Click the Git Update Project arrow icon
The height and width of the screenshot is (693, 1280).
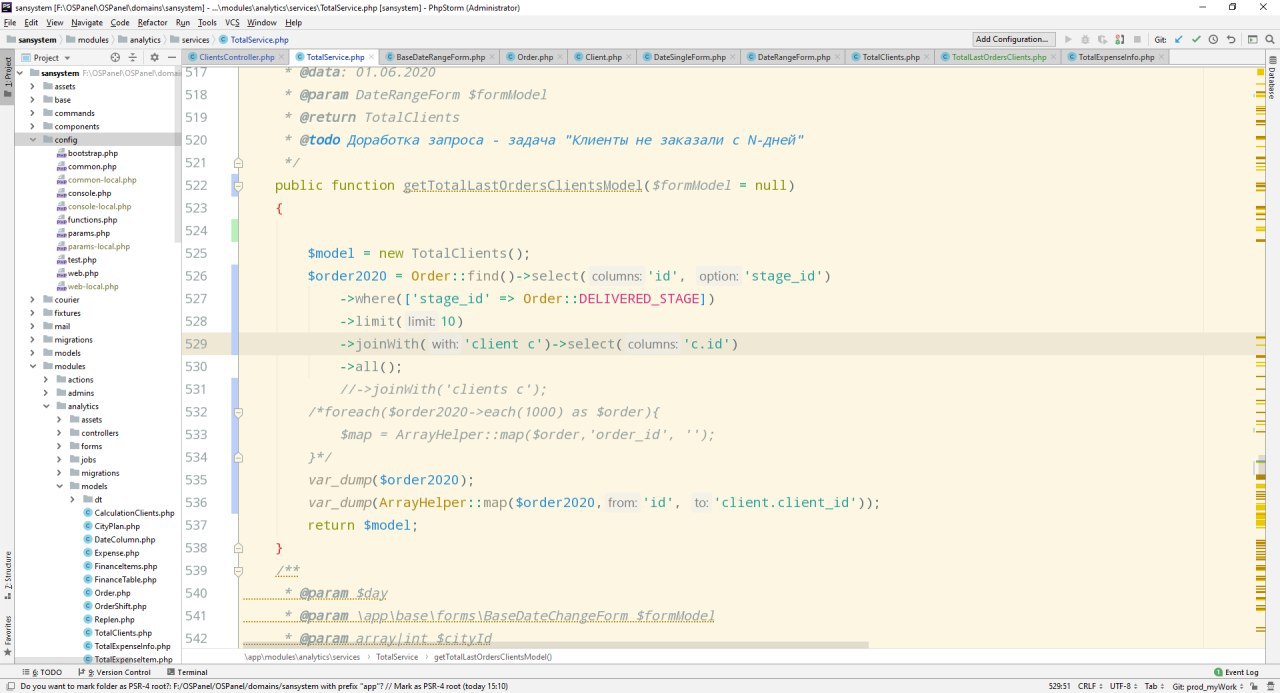(x=1179, y=39)
